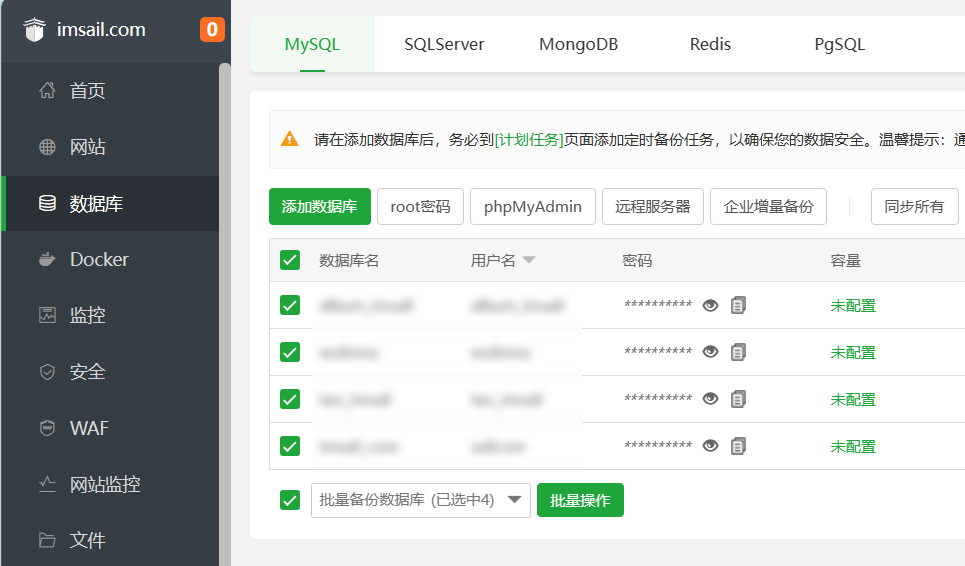
Task: Copy password in the last database row
Action: tap(738, 446)
